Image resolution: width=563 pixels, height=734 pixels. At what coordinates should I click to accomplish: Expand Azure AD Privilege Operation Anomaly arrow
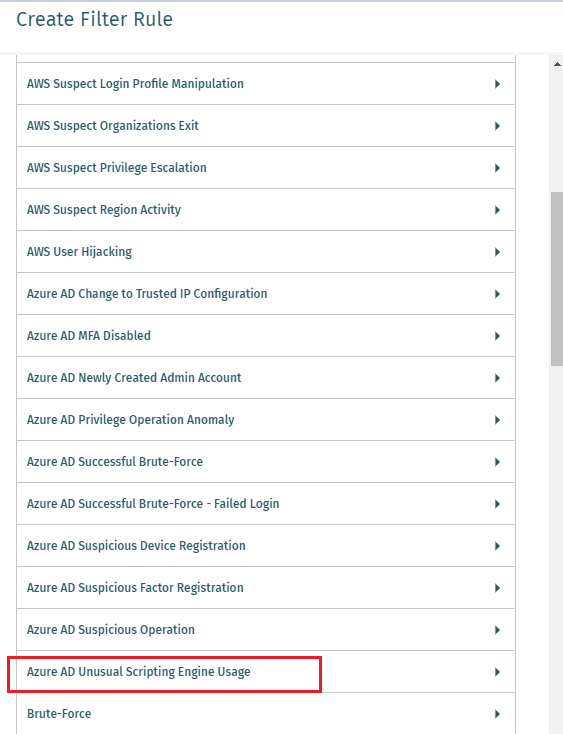click(497, 420)
